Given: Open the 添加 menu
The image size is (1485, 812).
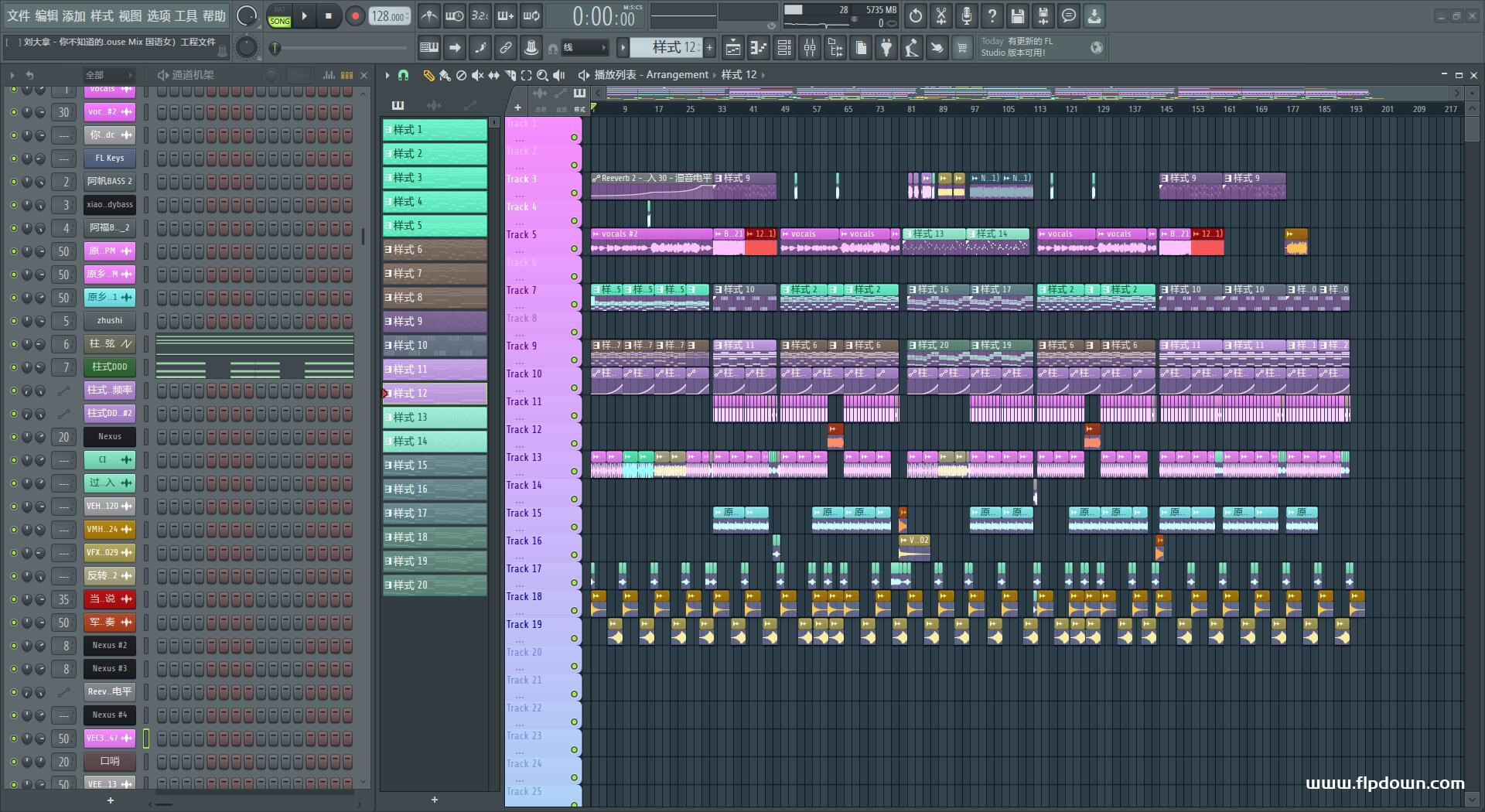Looking at the screenshot, I should tap(74, 15).
